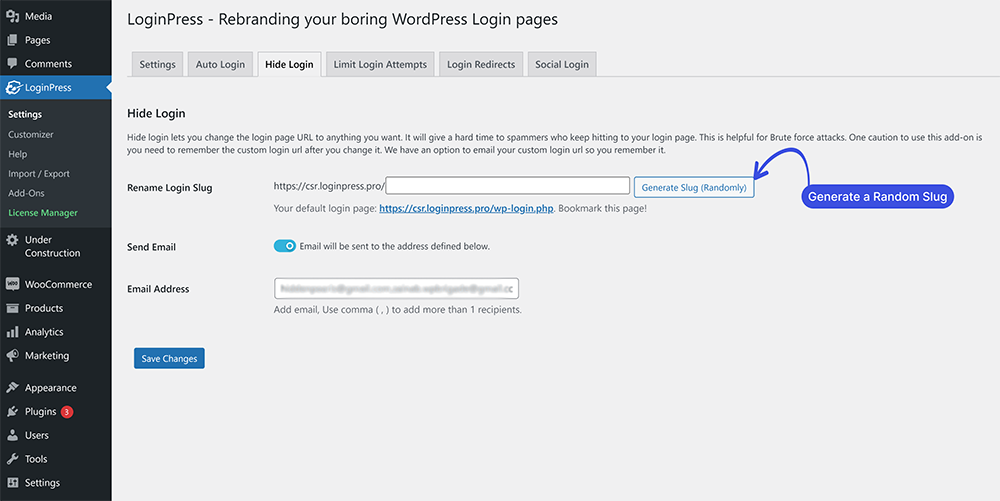1000x501 pixels.
Task: Click 'Add email, Use comma' hint text
Action: point(398,310)
